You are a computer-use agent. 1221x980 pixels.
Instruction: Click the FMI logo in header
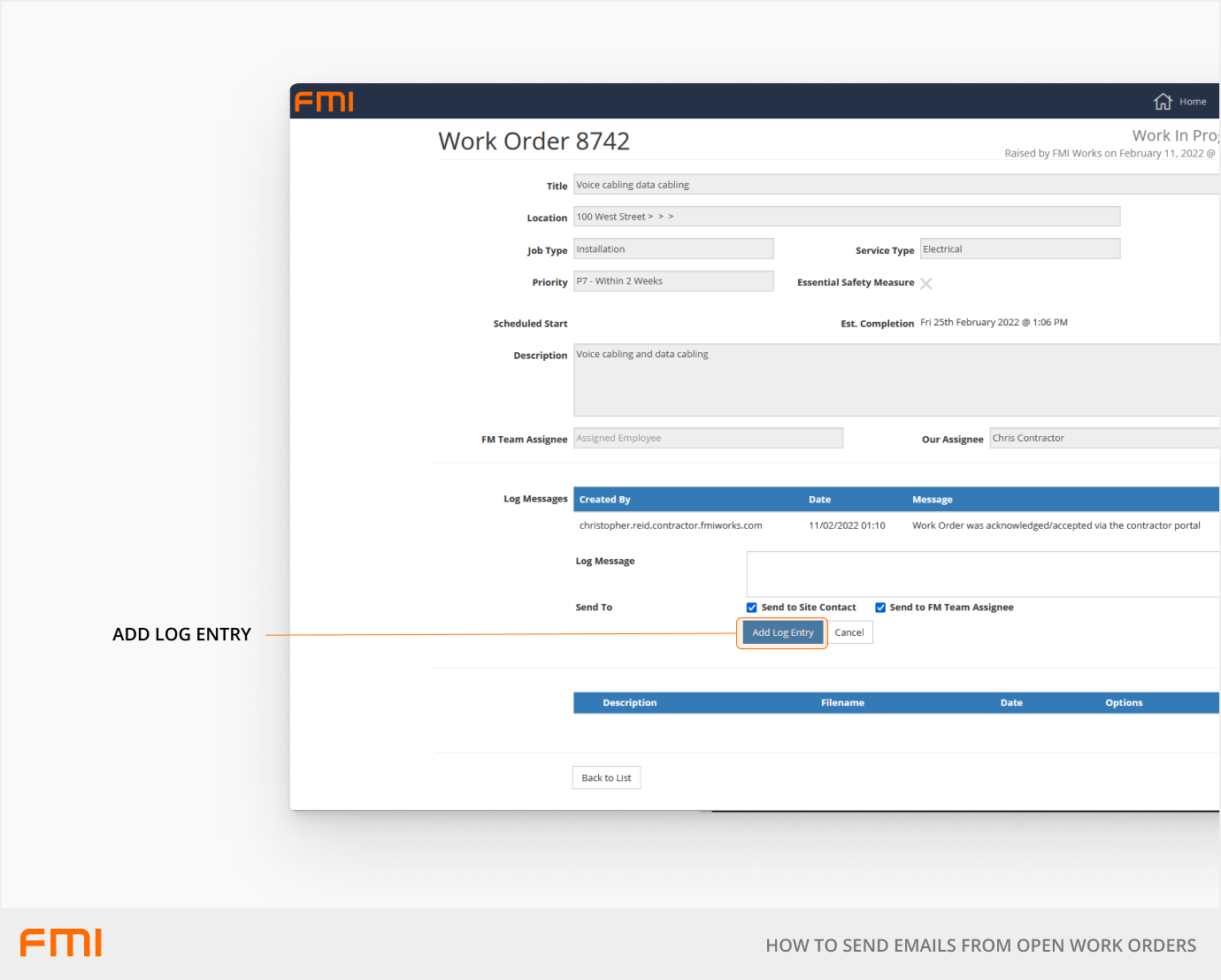pos(324,102)
